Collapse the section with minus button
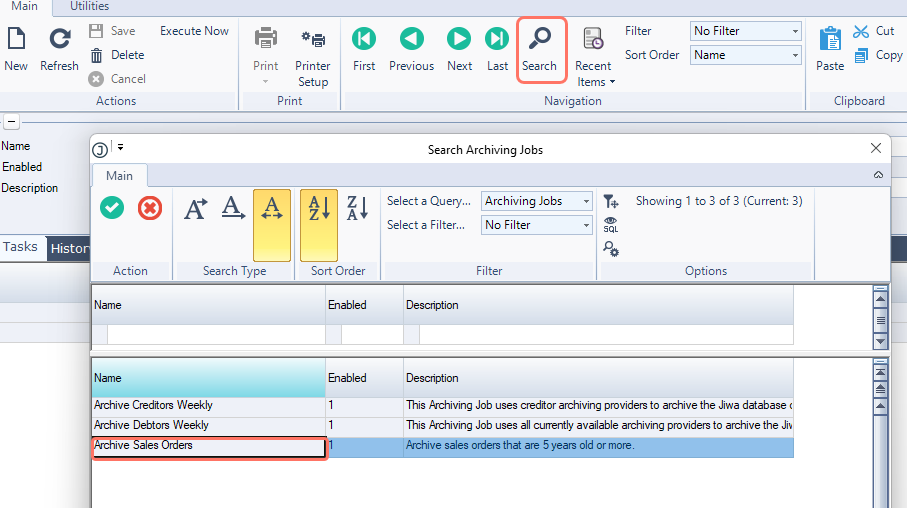The height and width of the screenshot is (508, 907). coord(12,122)
